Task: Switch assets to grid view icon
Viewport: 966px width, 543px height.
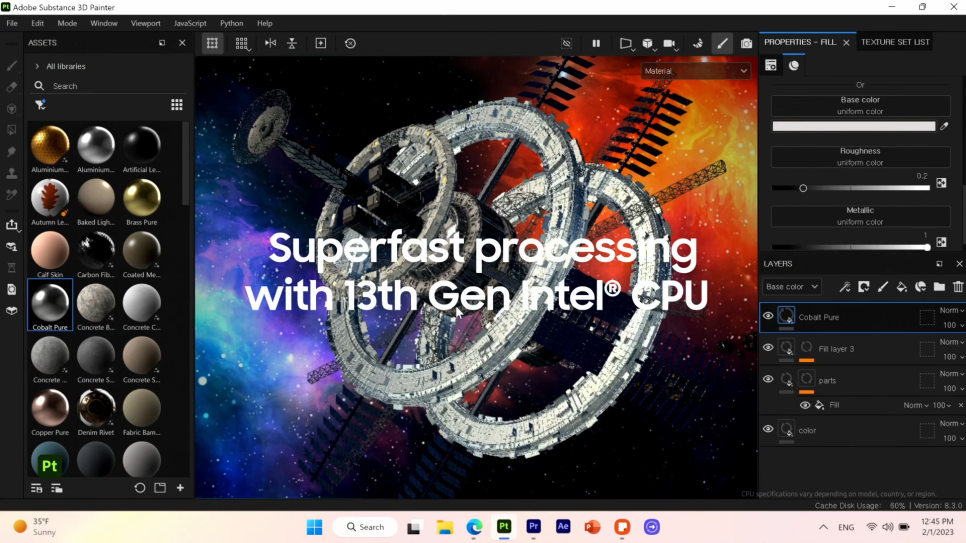Action: coord(177,105)
